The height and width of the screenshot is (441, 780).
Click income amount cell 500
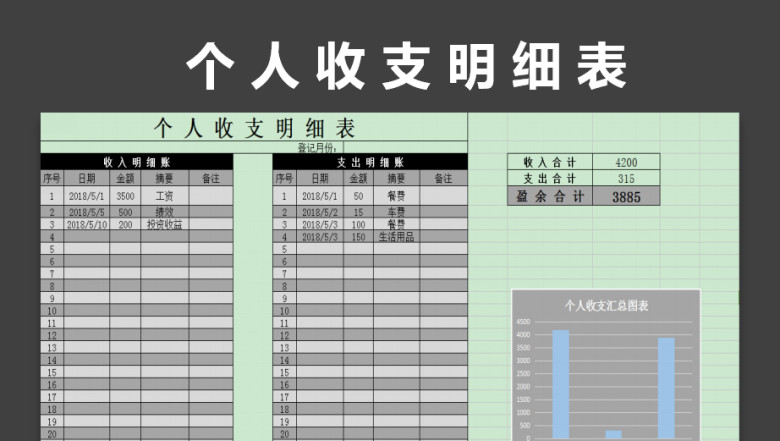[125, 212]
